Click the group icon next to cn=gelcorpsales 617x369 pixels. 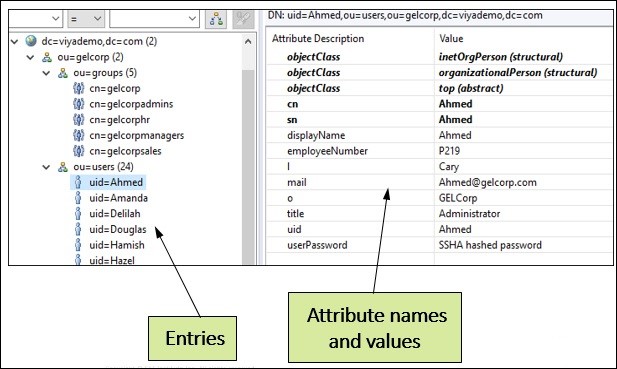point(78,151)
